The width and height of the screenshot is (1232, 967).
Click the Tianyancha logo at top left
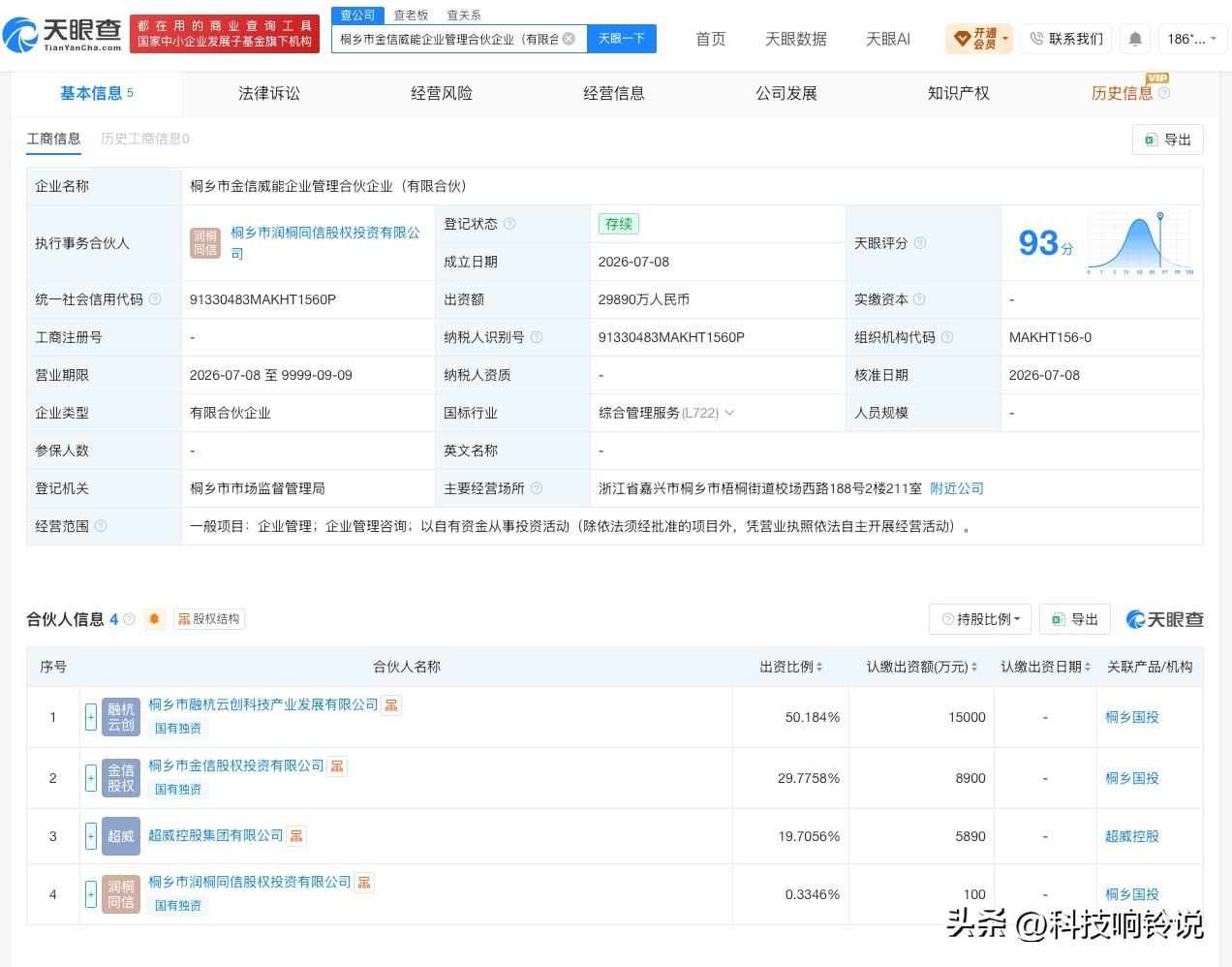tap(63, 35)
